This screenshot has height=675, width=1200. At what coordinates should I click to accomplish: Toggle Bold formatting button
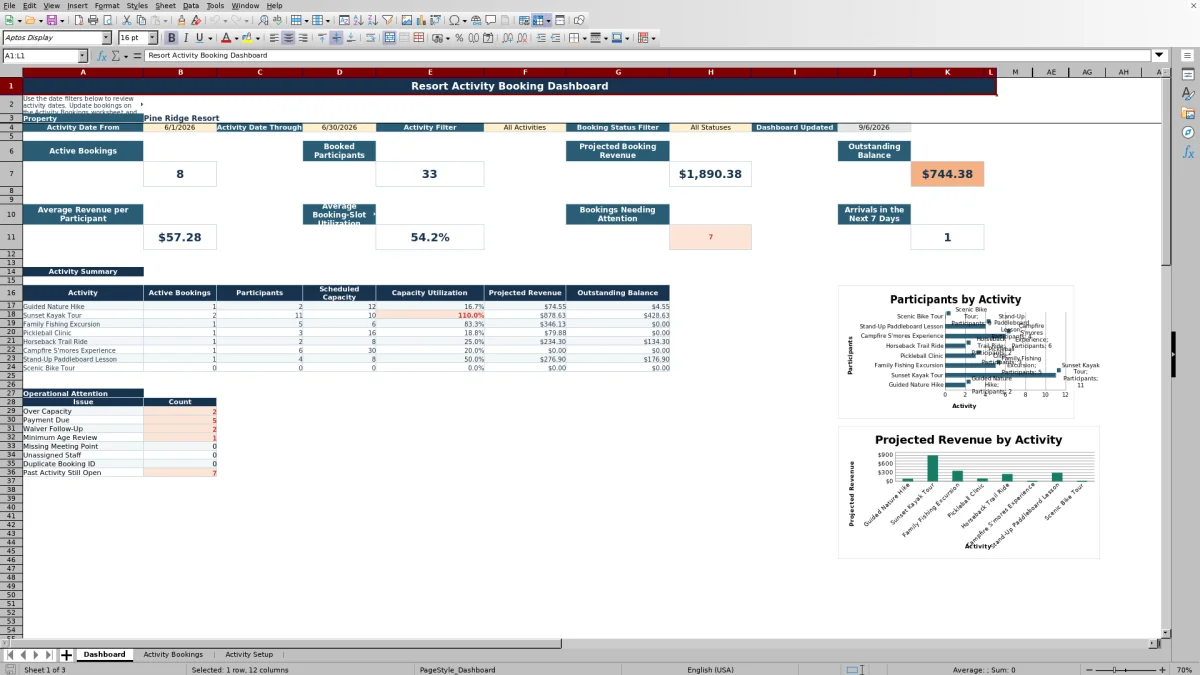click(x=171, y=38)
